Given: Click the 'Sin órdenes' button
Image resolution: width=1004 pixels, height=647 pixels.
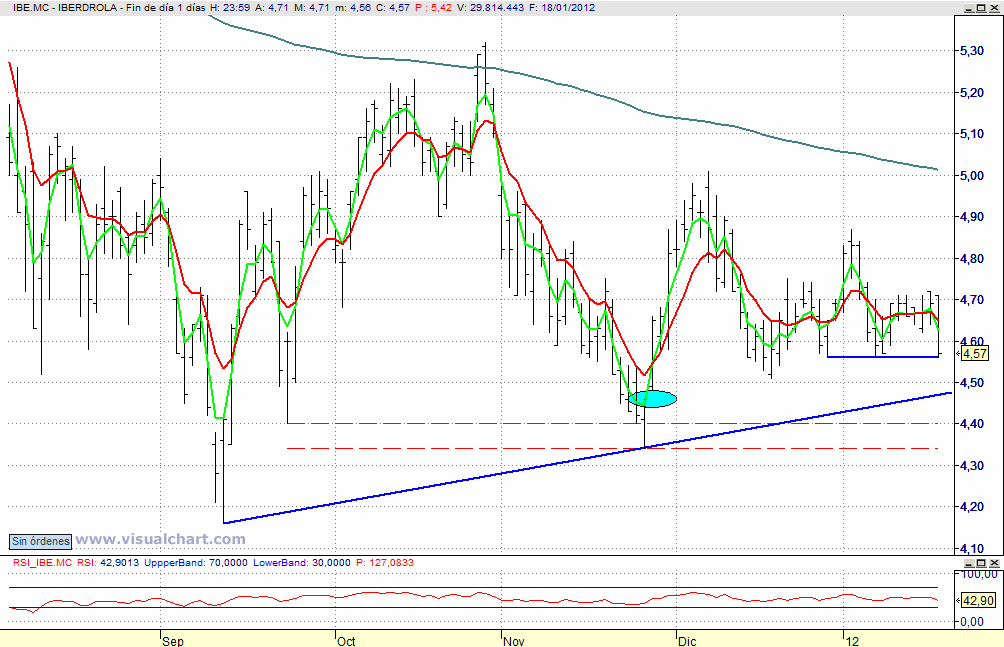Looking at the screenshot, I should (40, 541).
